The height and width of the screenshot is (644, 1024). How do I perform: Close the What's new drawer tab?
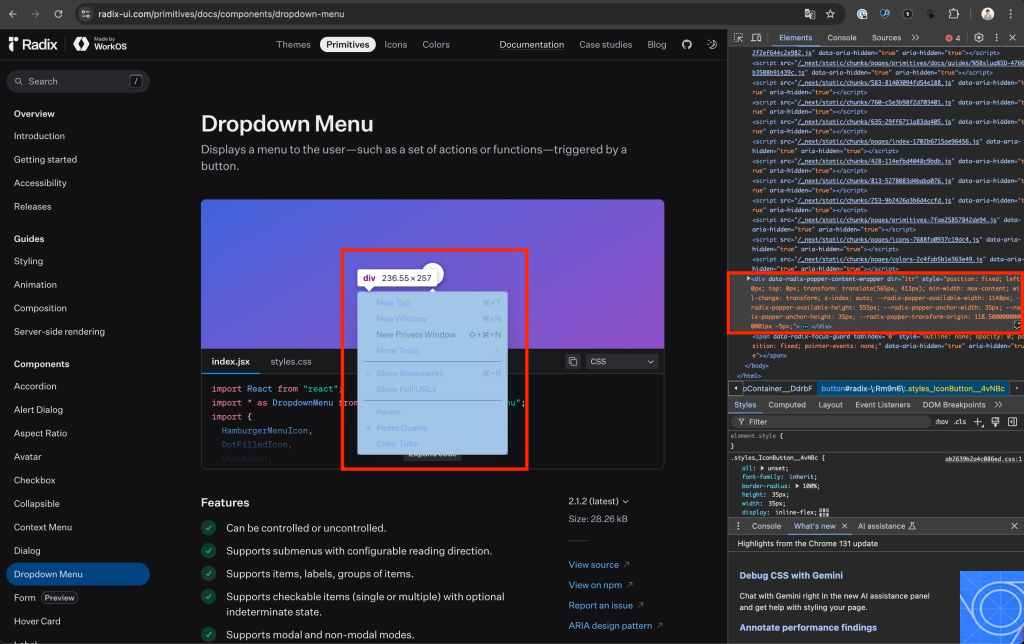click(x=844, y=526)
